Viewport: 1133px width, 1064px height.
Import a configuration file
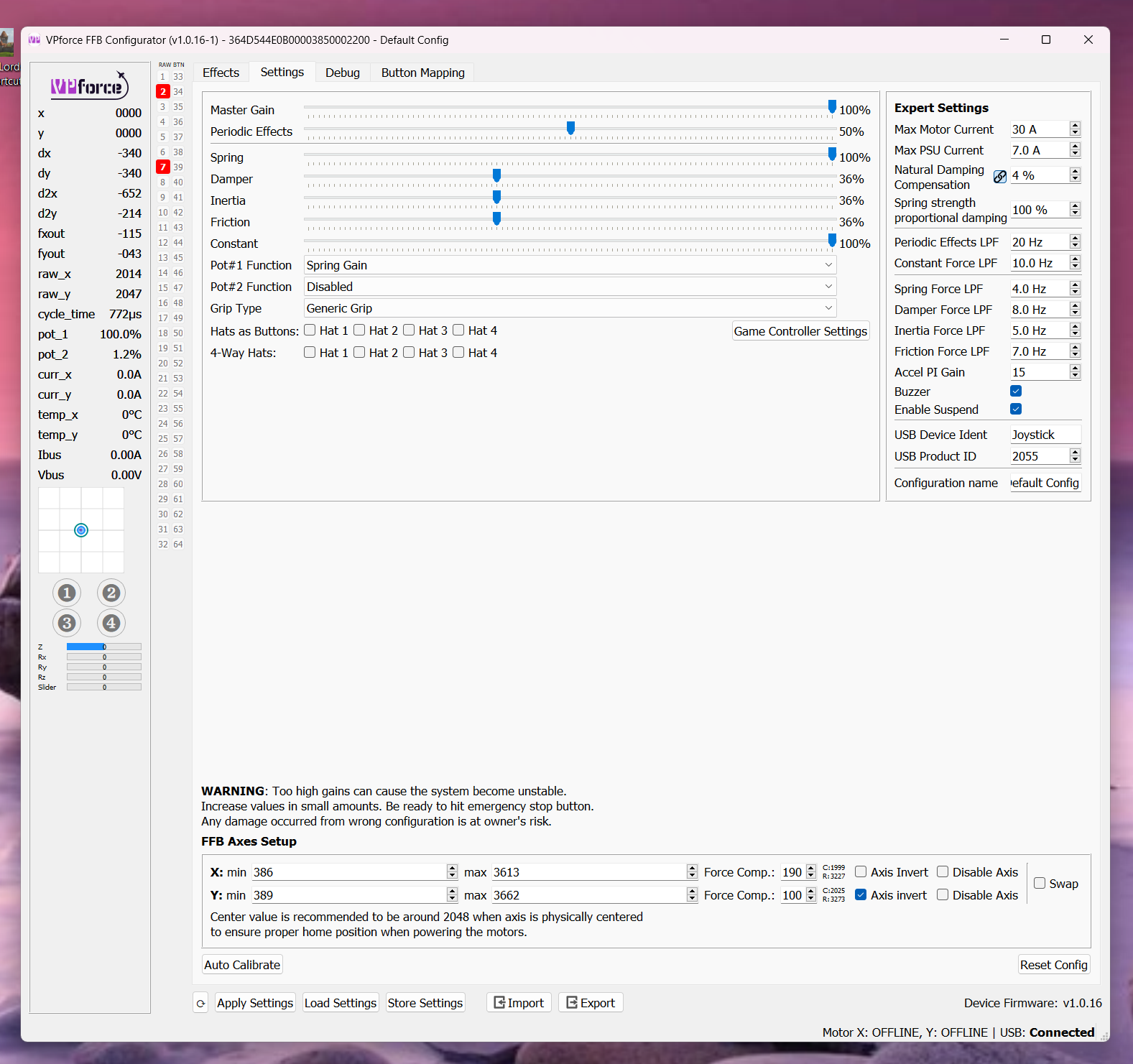pos(519,1003)
